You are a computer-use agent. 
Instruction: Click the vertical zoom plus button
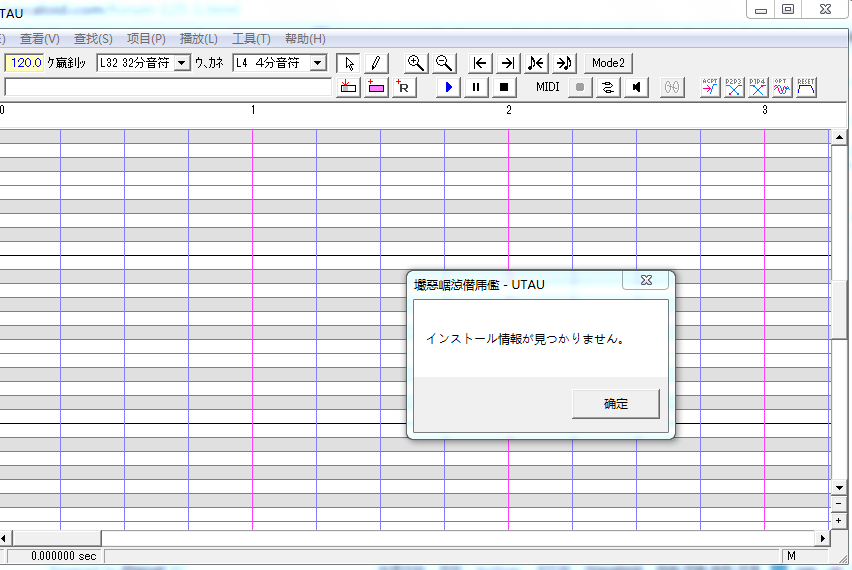pyautogui.click(x=839, y=521)
